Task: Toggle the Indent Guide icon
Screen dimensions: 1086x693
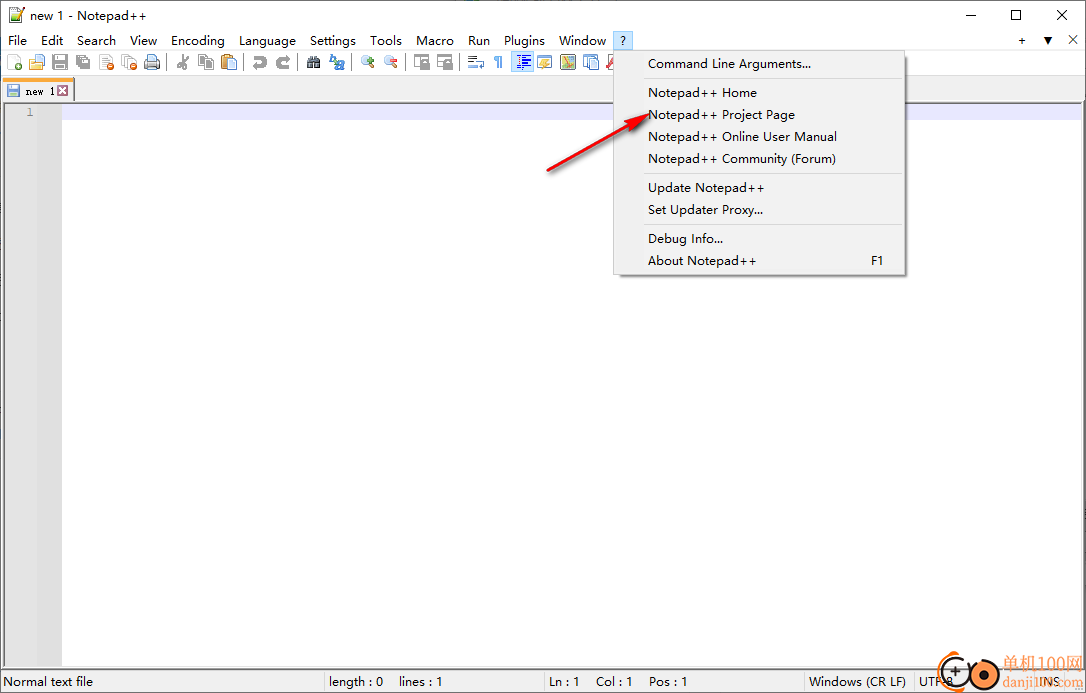Action: 522,62
